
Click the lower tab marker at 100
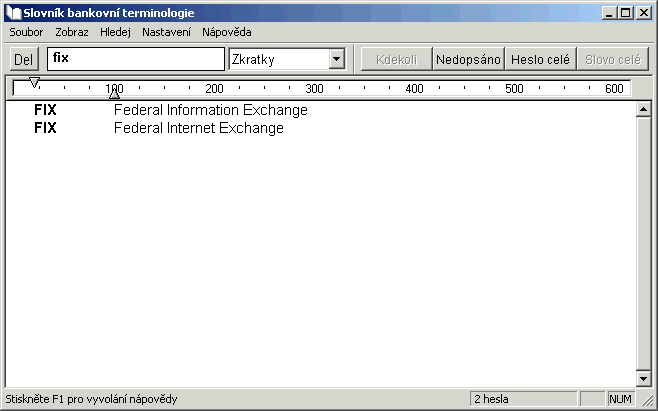(x=115, y=94)
